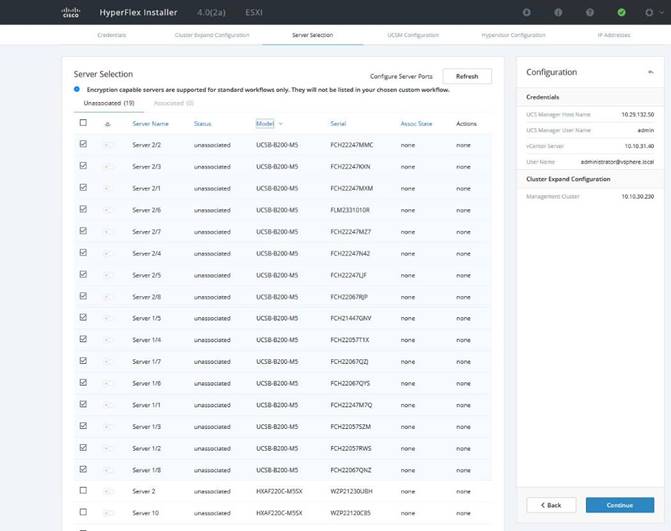Open the info icon in the header

tap(558, 12)
